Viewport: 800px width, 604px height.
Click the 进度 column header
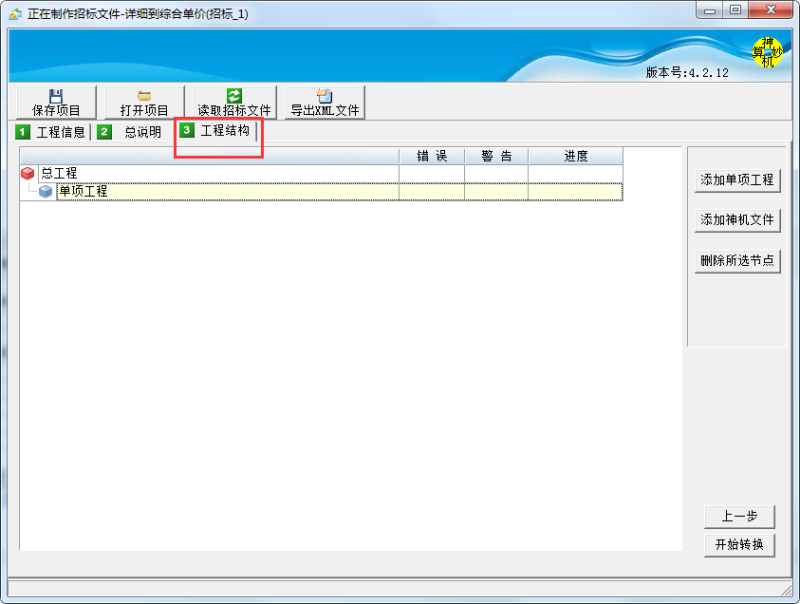click(x=575, y=157)
